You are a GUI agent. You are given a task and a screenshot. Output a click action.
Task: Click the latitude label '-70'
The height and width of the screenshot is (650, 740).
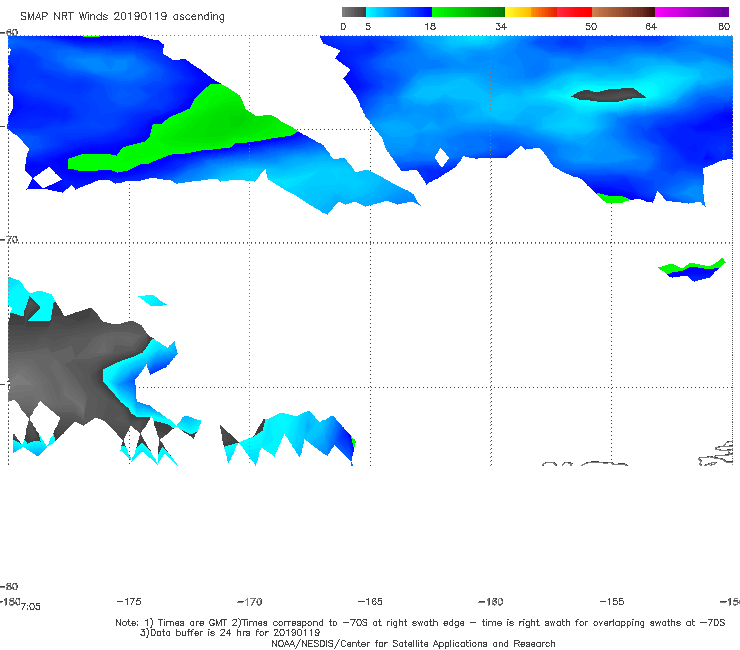9,240
